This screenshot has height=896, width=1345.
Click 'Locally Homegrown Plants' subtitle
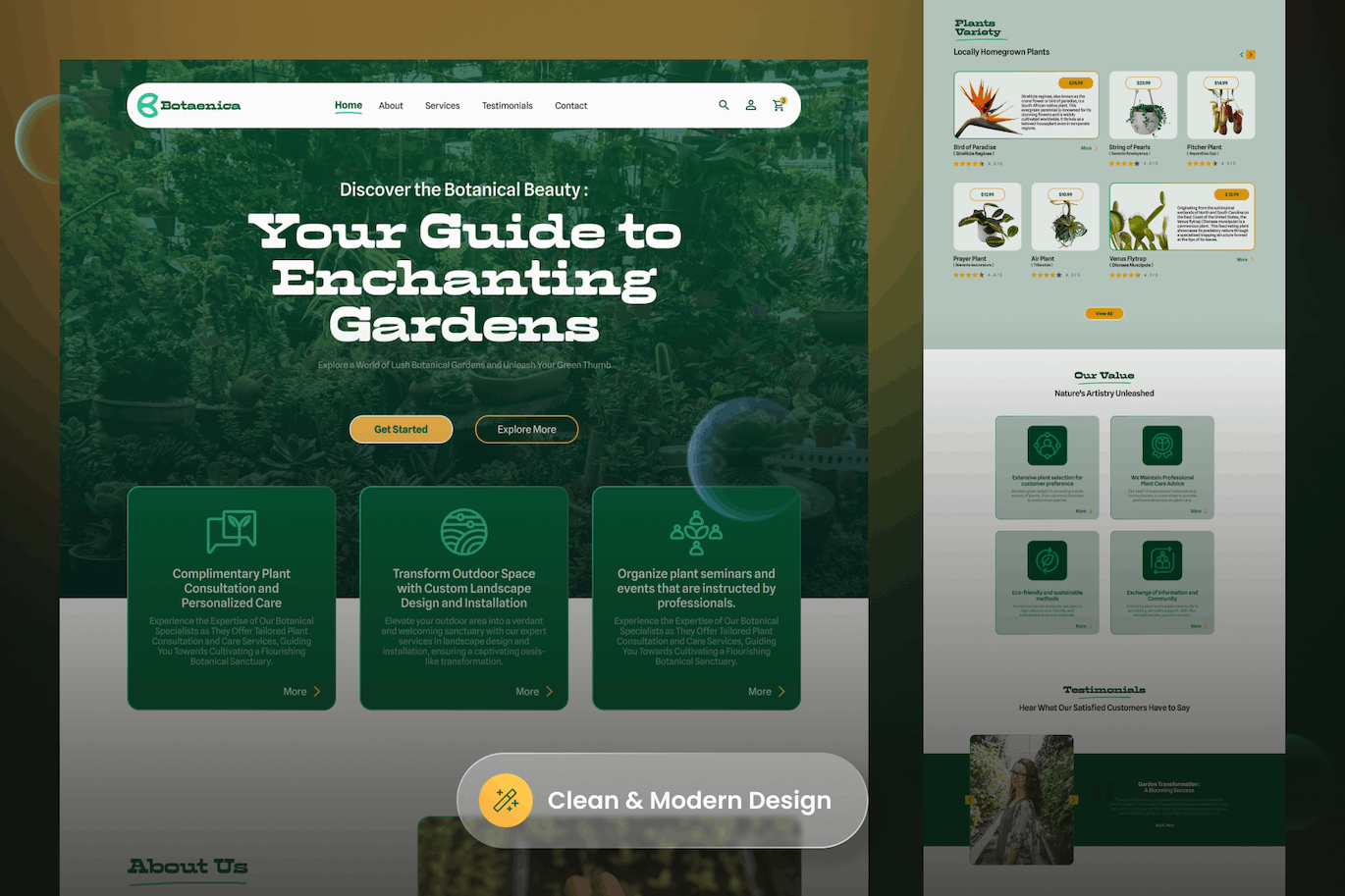coord(1001,52)
